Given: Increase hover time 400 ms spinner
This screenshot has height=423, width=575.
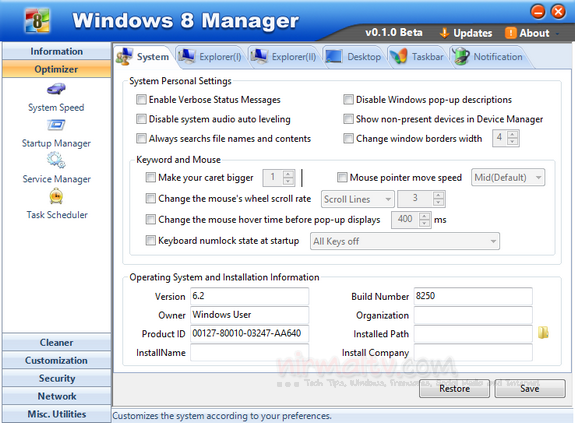Looking at the screenshot, I should (x=424, y=216).
